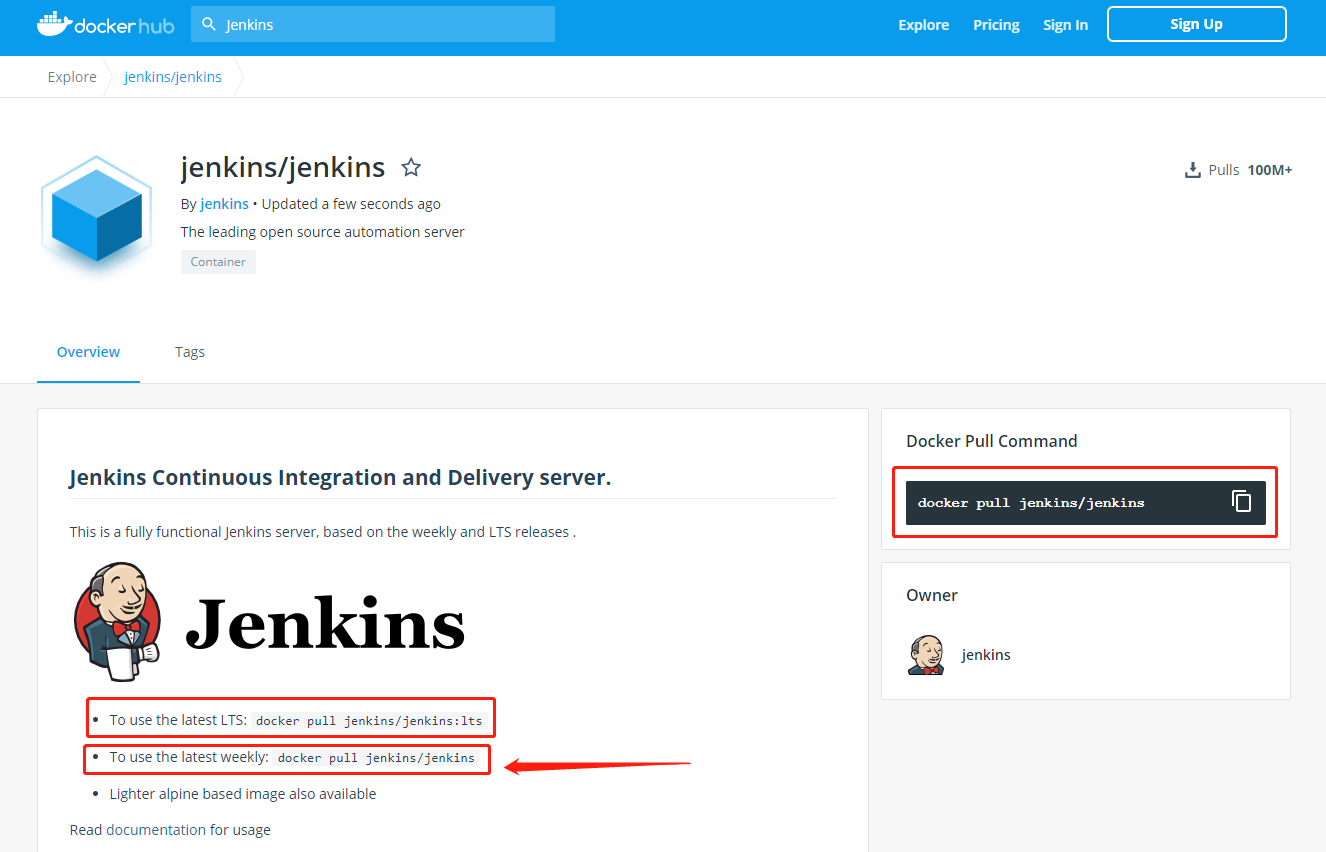Click jenkins/jenkins breadcrumb link

pyautogui.click(x=173, y=77)
